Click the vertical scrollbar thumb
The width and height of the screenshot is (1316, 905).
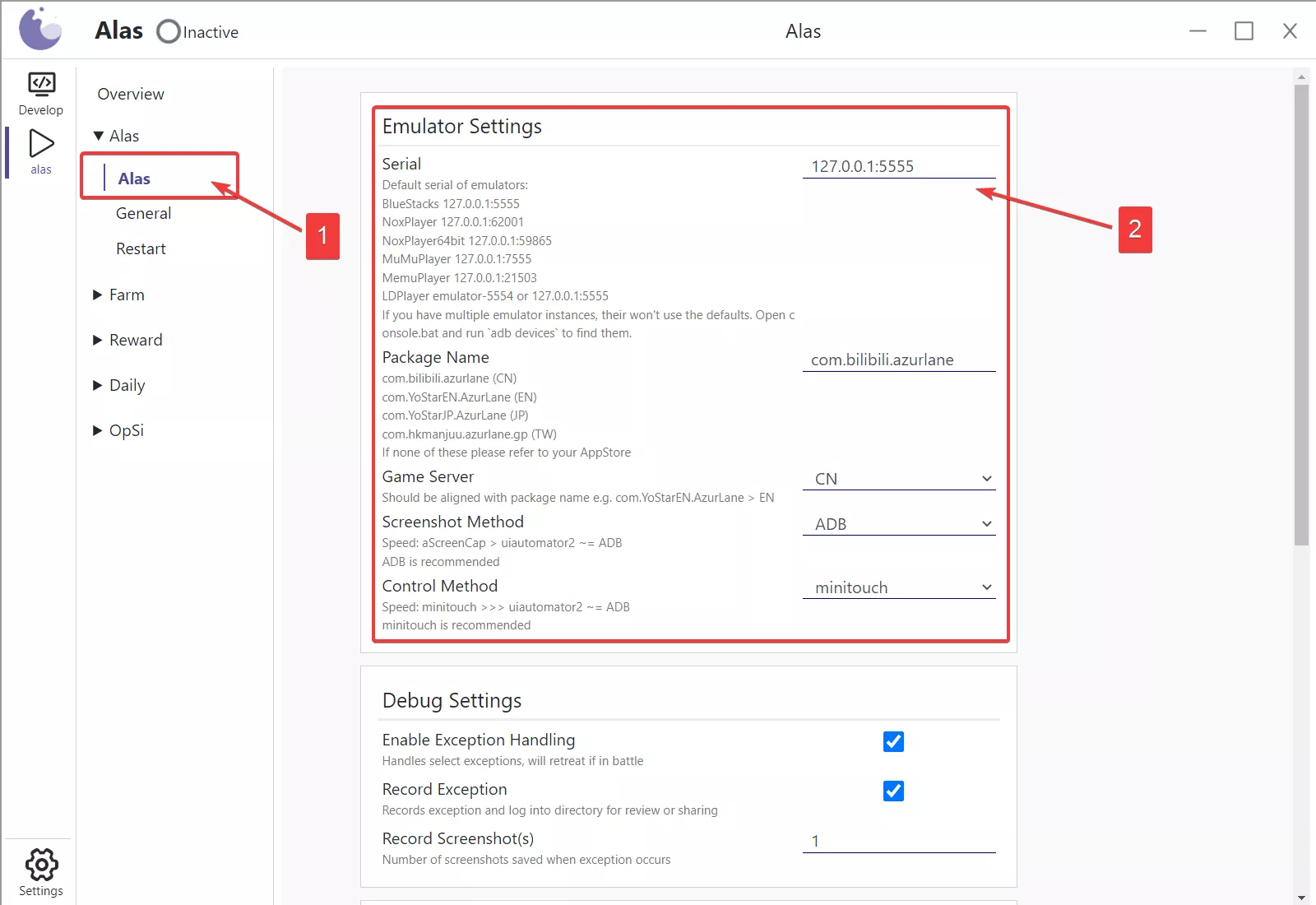tap(1301, 313)
